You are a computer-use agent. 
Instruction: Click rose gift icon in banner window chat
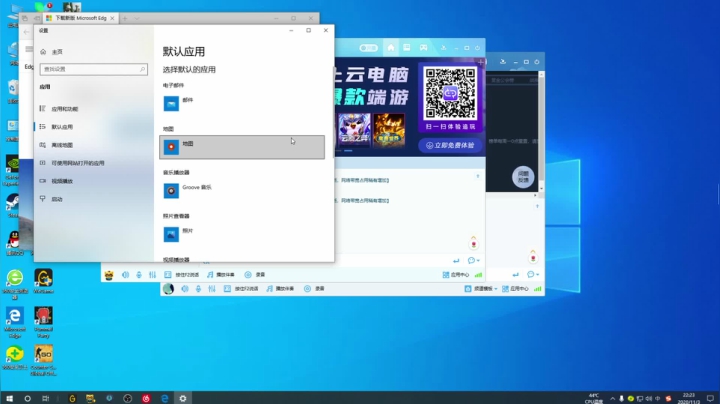(x=474, y=243)
